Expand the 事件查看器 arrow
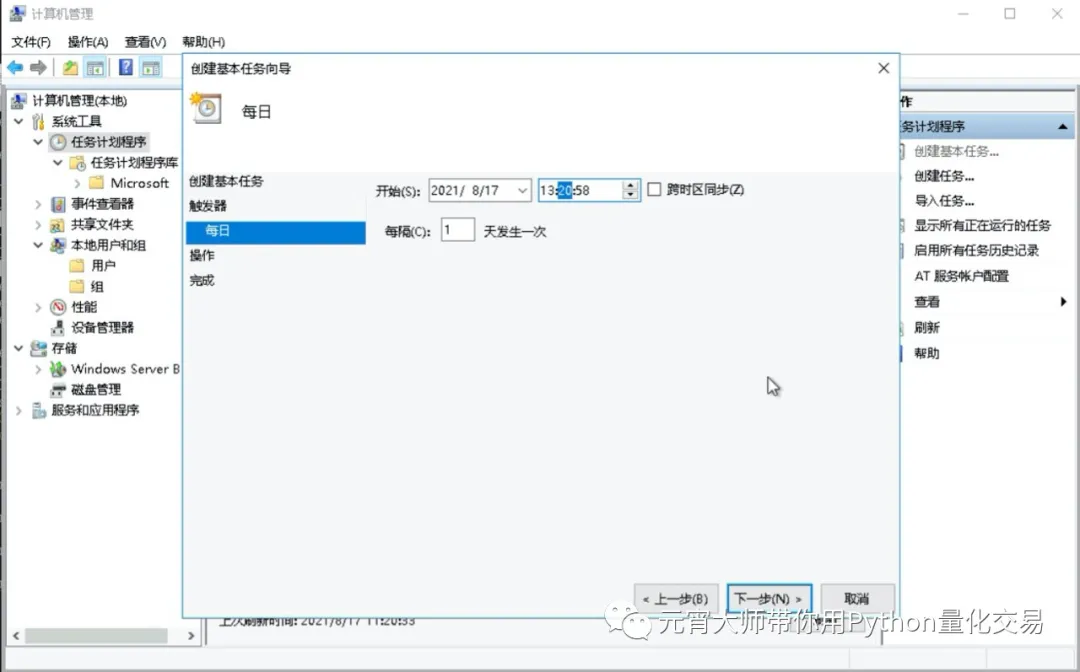The height and width of the screenshot is (672, 1080). [38, 204]
